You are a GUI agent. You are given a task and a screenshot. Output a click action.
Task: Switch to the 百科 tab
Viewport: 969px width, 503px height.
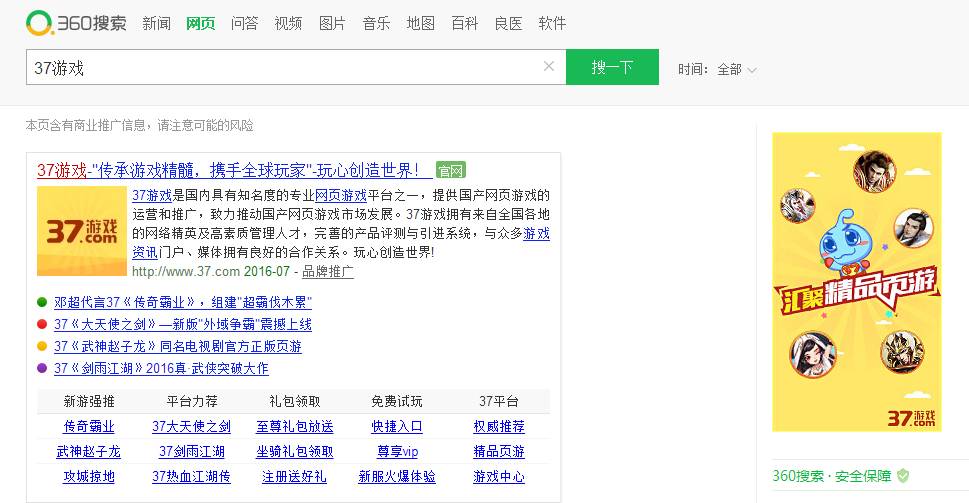pos(464,23)
